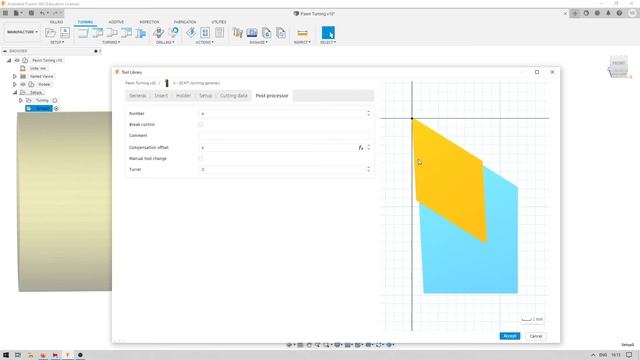The width and height of the screenshot is (640, 360).
Task: Open the Tool Library icon in Manage
Action: pyautogui.click(x=238, y=33)
